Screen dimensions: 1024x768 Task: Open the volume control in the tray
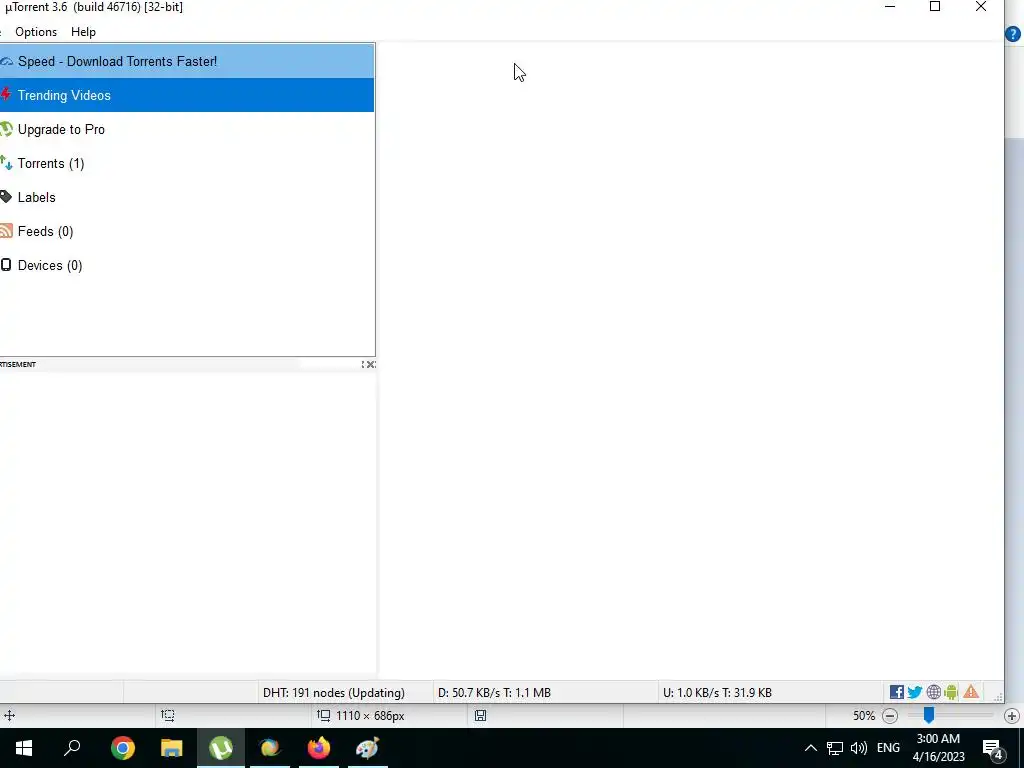coord(859,748)
